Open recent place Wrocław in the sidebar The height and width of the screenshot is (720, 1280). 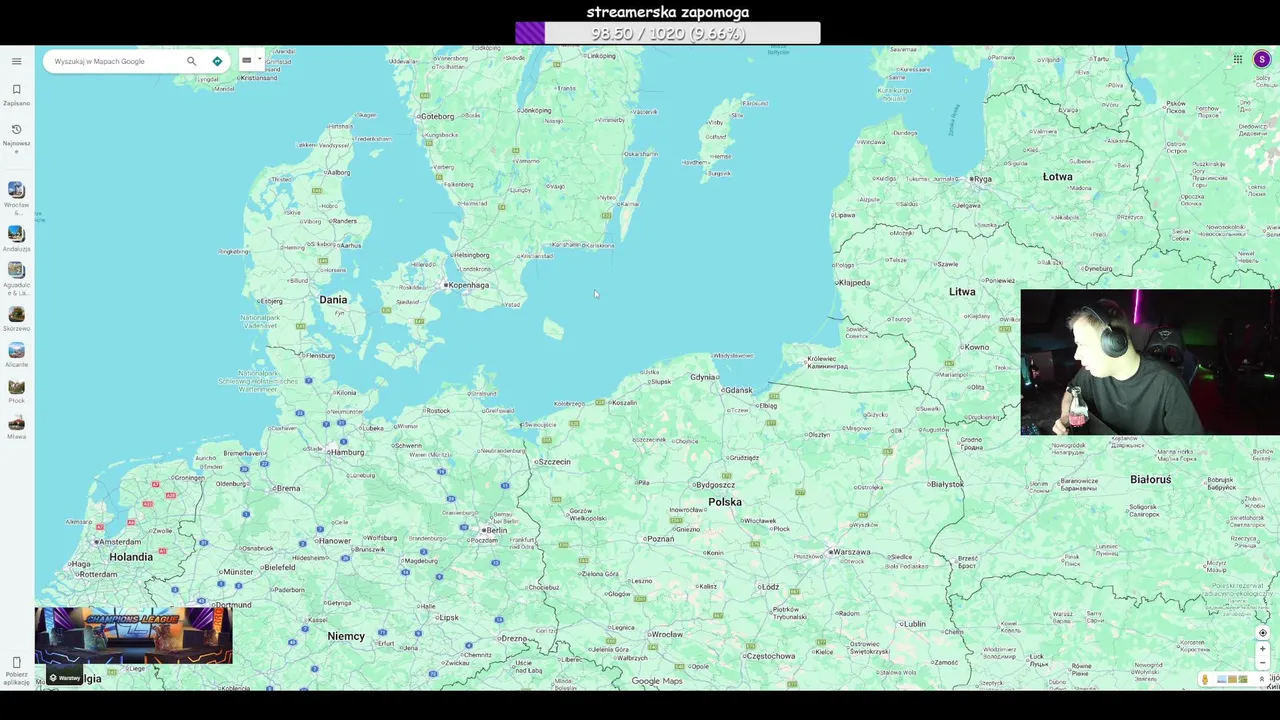(x=16, y=198)
